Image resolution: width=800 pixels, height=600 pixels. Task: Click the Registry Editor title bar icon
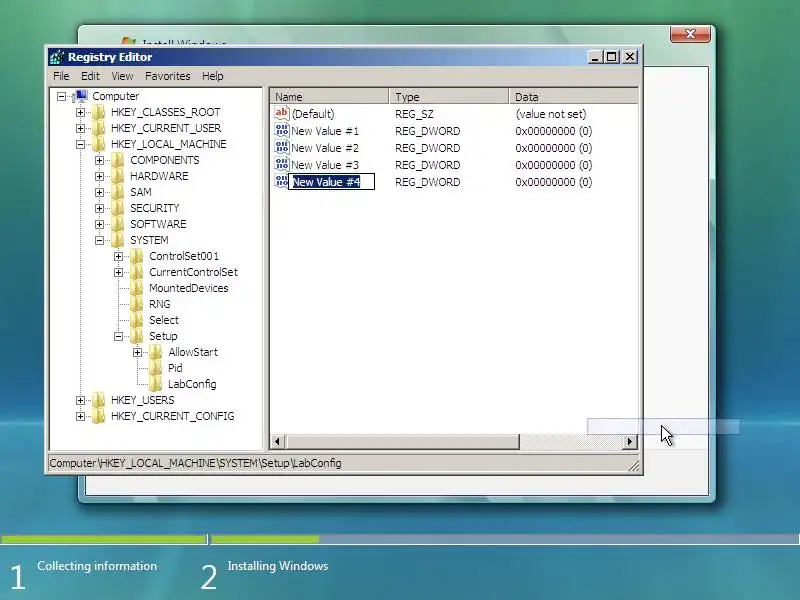point(57,57)
